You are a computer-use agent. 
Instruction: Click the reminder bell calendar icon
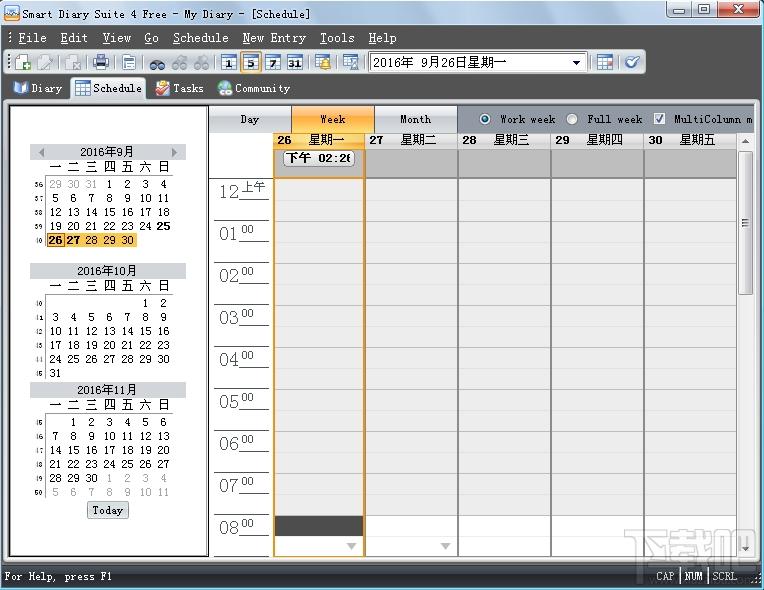click(x=323, y=62)
